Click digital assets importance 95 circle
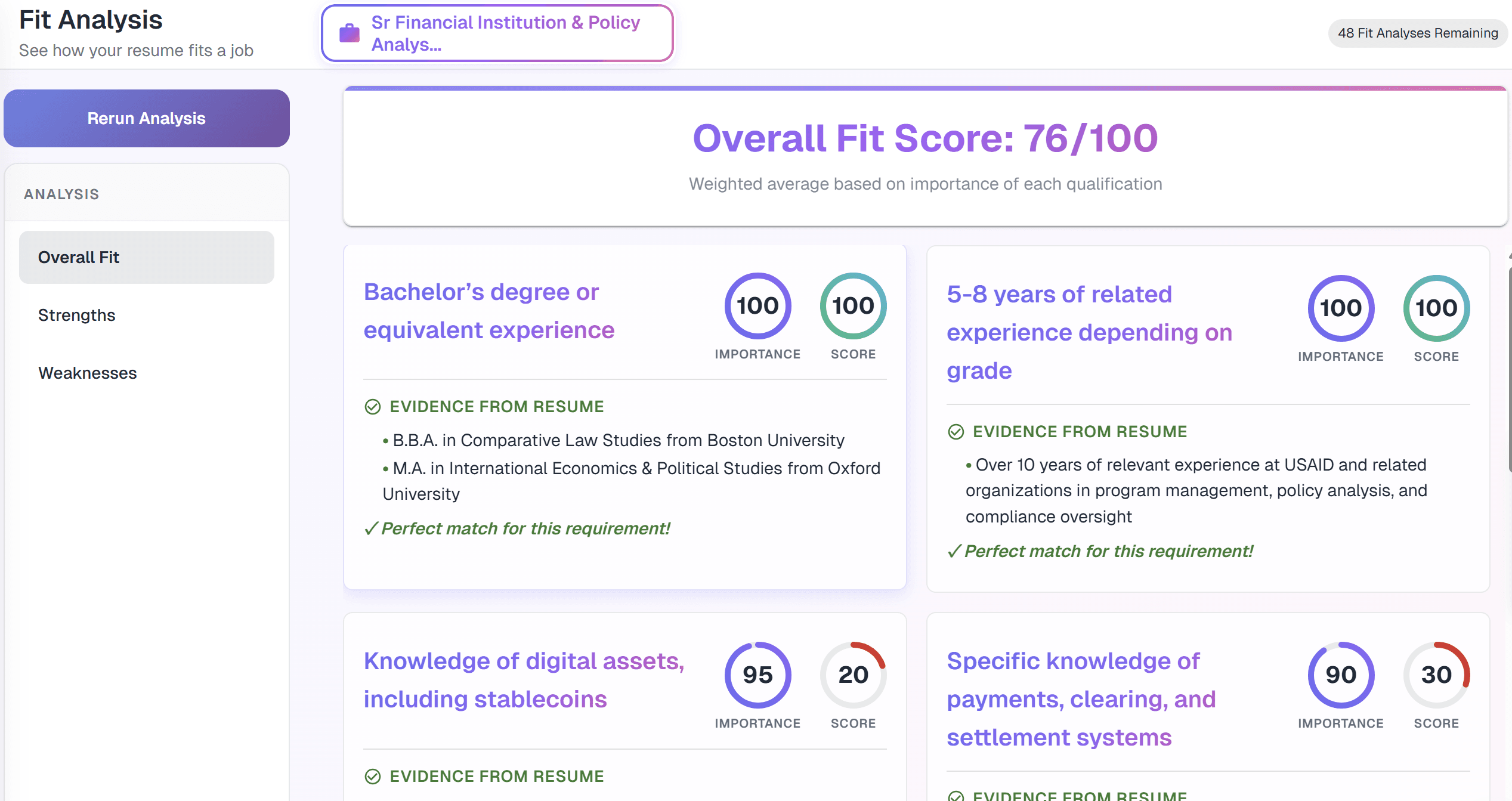The image size is (1512, 801). click(x=757, y=675)
